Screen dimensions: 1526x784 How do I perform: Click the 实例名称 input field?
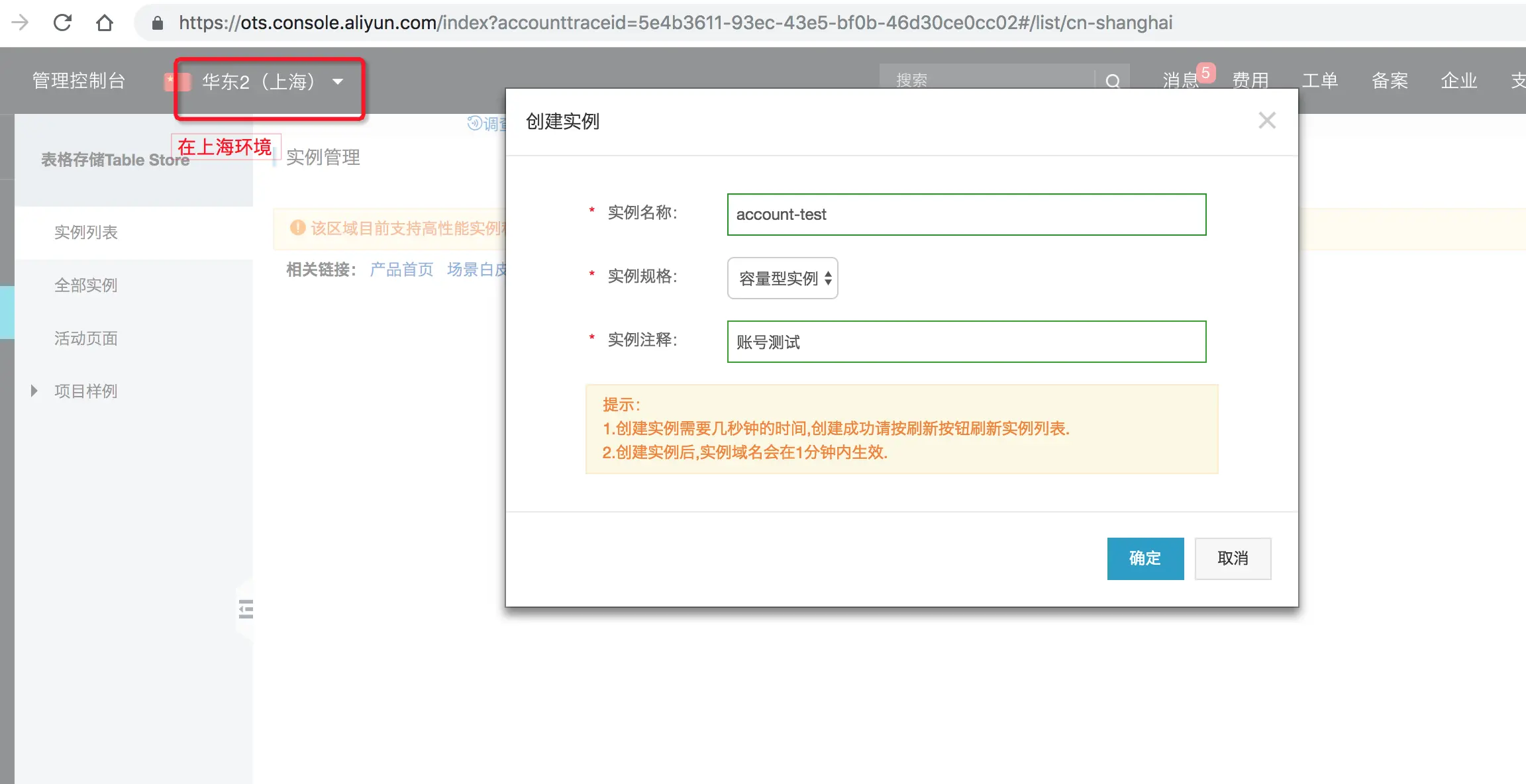coord(966,215)
